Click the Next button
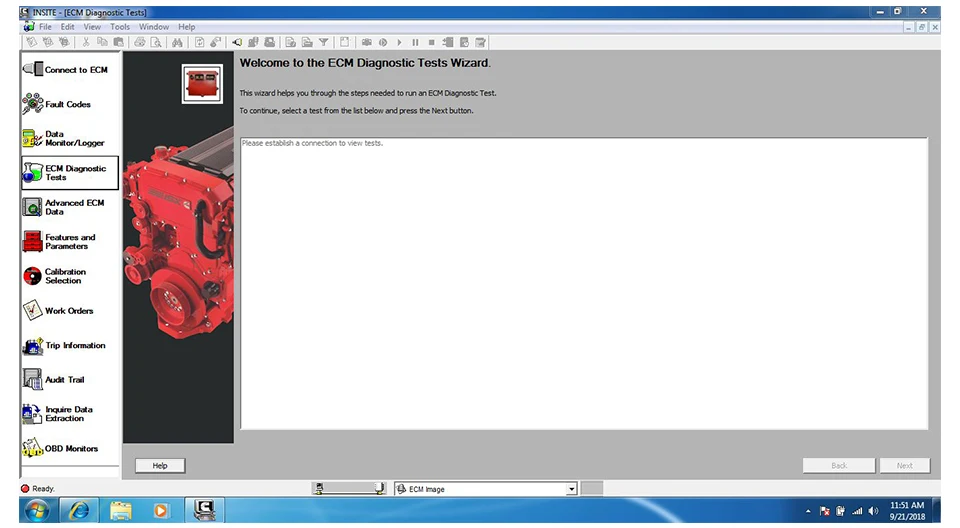 click(x=904, y=466)
